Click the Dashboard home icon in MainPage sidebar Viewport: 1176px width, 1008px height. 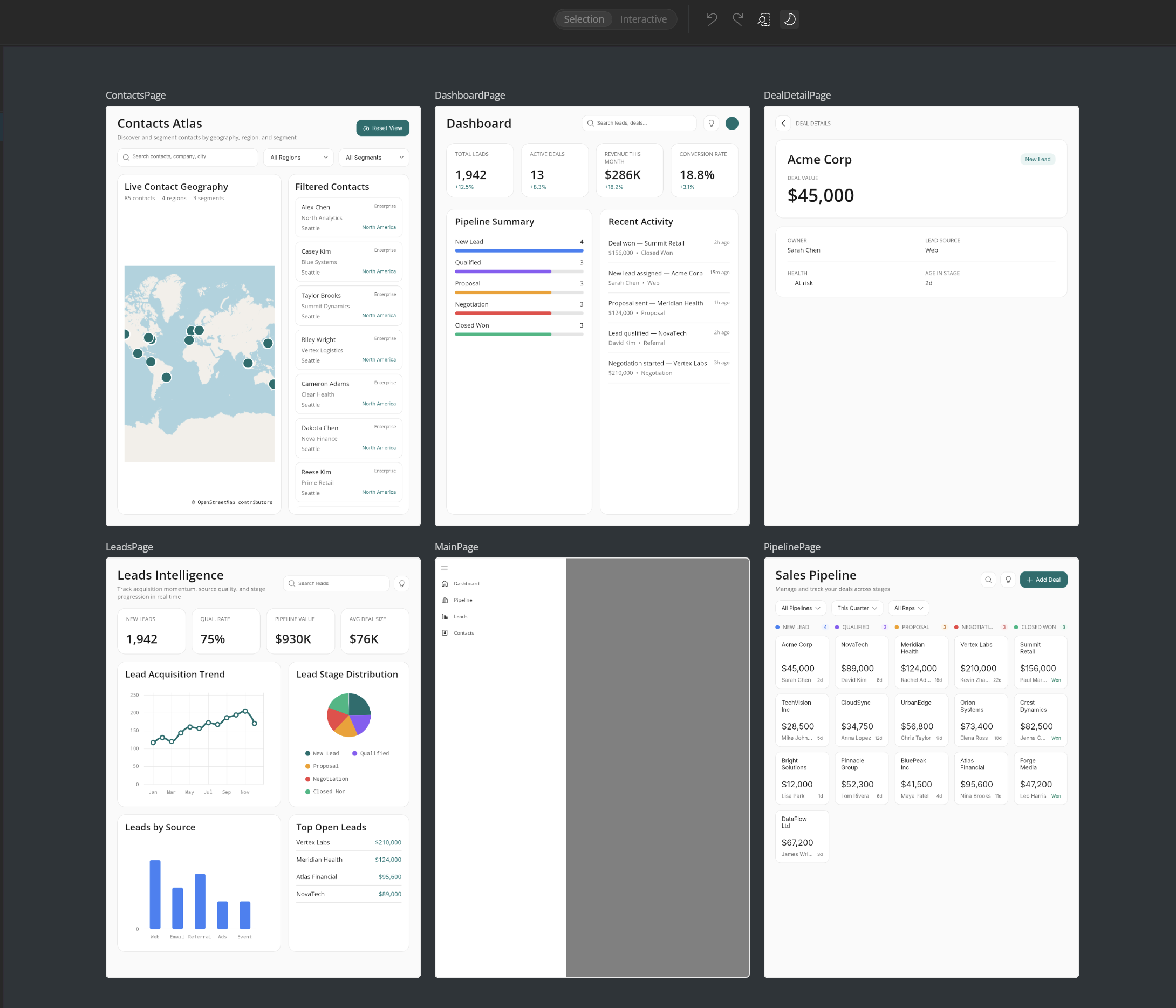pos(445,584)
